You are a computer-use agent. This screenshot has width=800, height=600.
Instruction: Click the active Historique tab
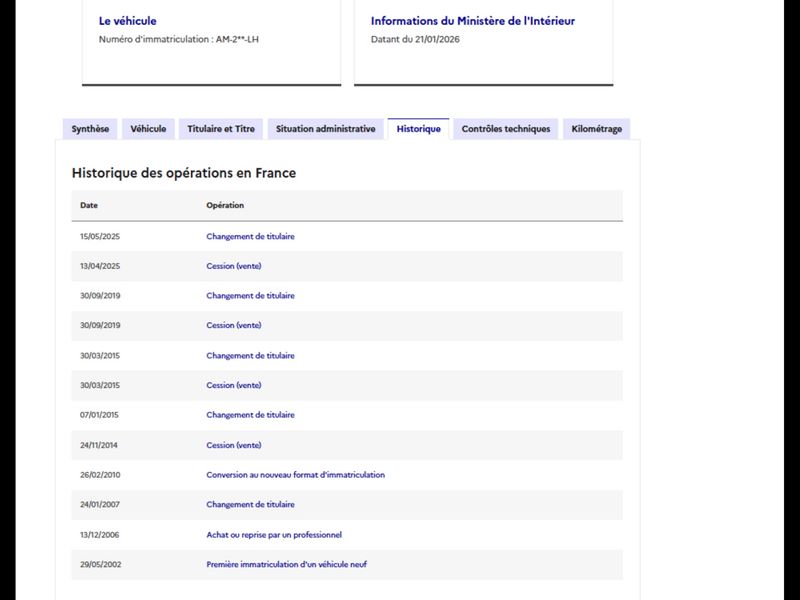pos(418,129)
